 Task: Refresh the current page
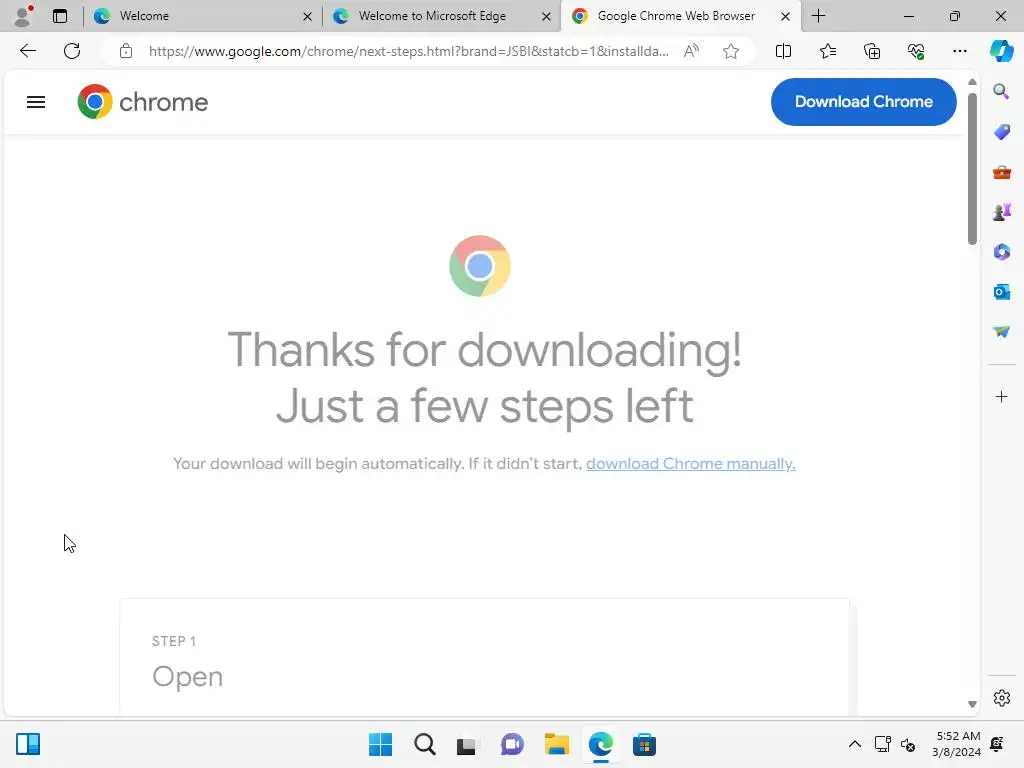point(72,51)
